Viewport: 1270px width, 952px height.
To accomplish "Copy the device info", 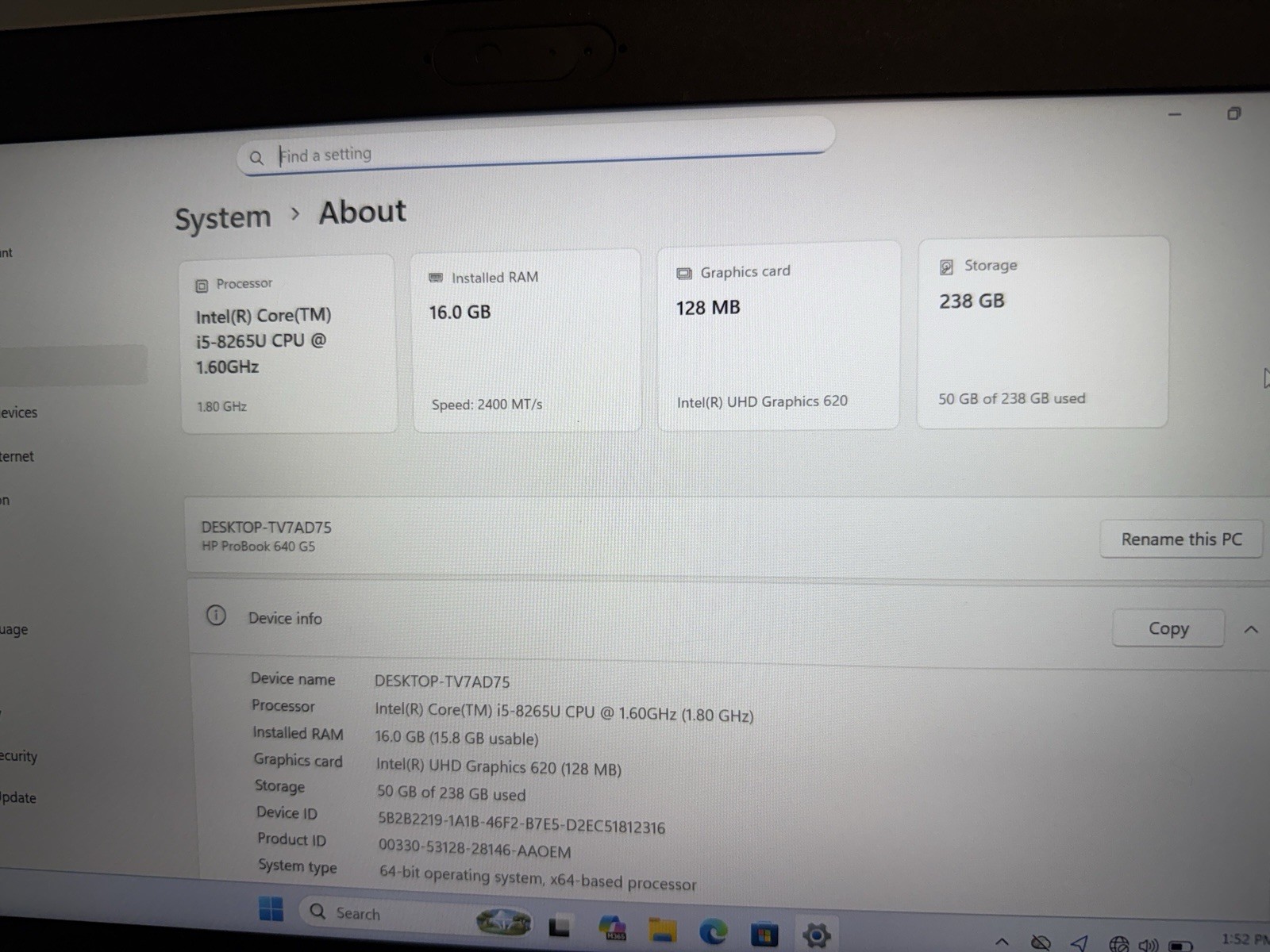I will coord(1168,628).
